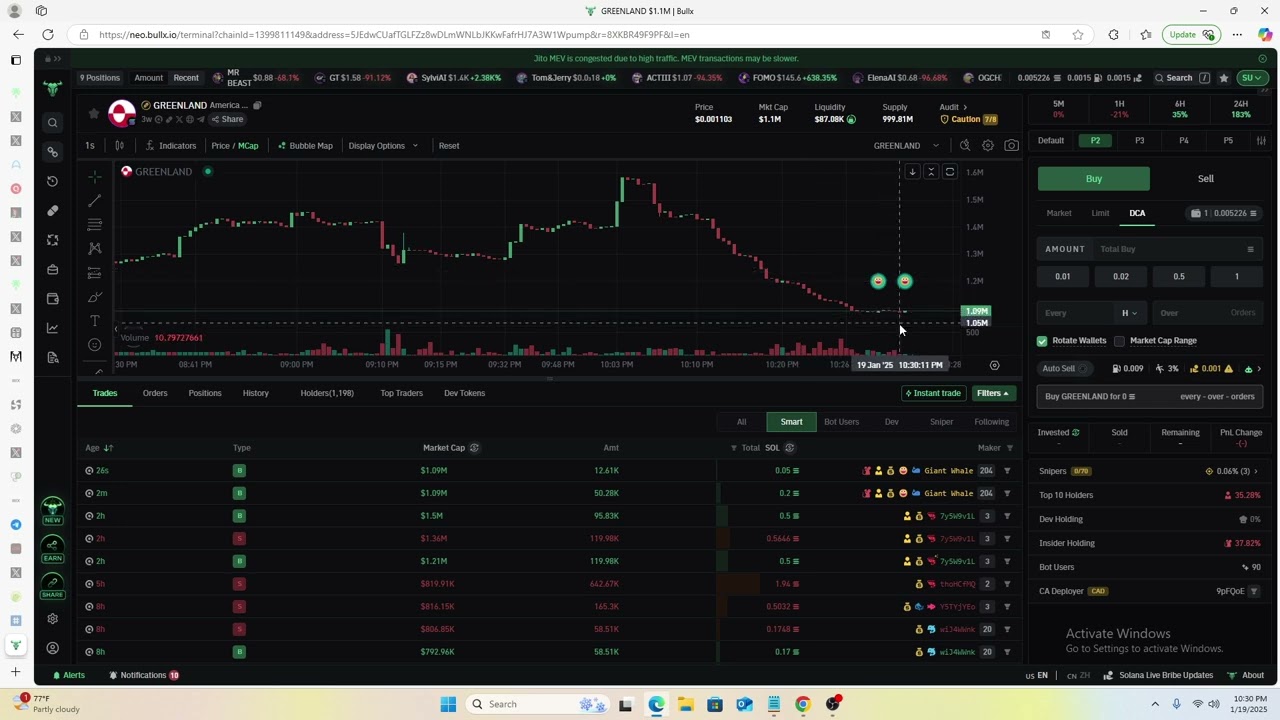Open the SU account dropdown
The height and width of the screenshot is (720, 1280).
(x=1251, y=78)
